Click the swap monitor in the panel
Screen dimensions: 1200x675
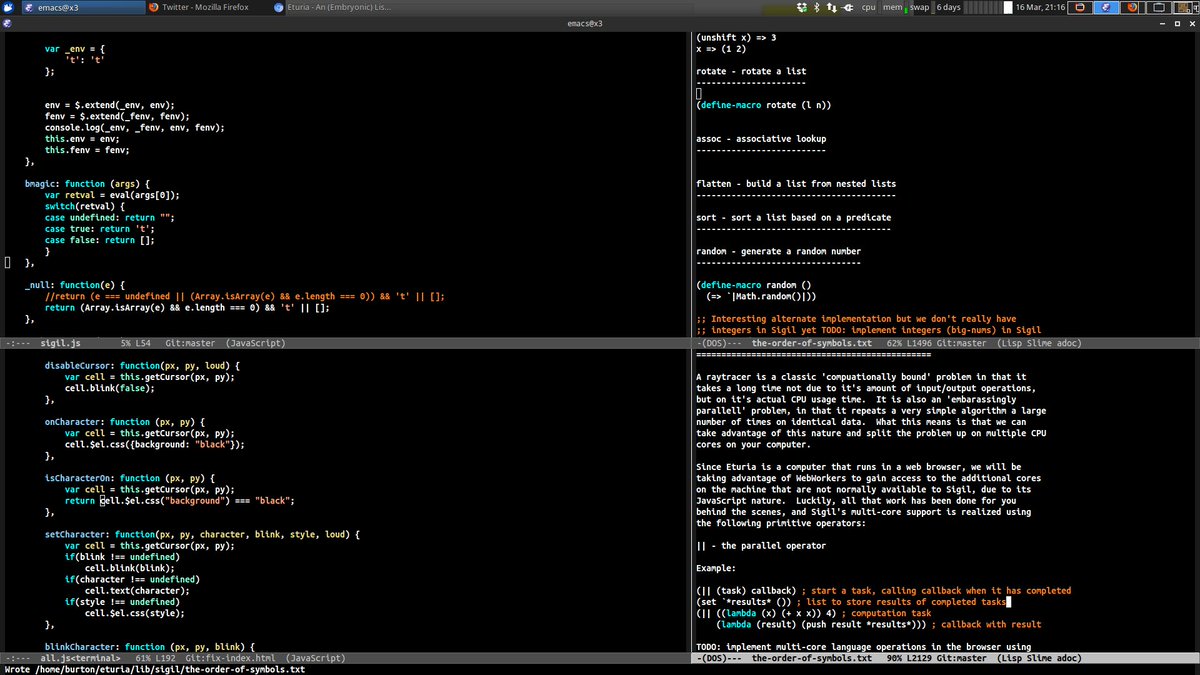(x=920, y=7)
